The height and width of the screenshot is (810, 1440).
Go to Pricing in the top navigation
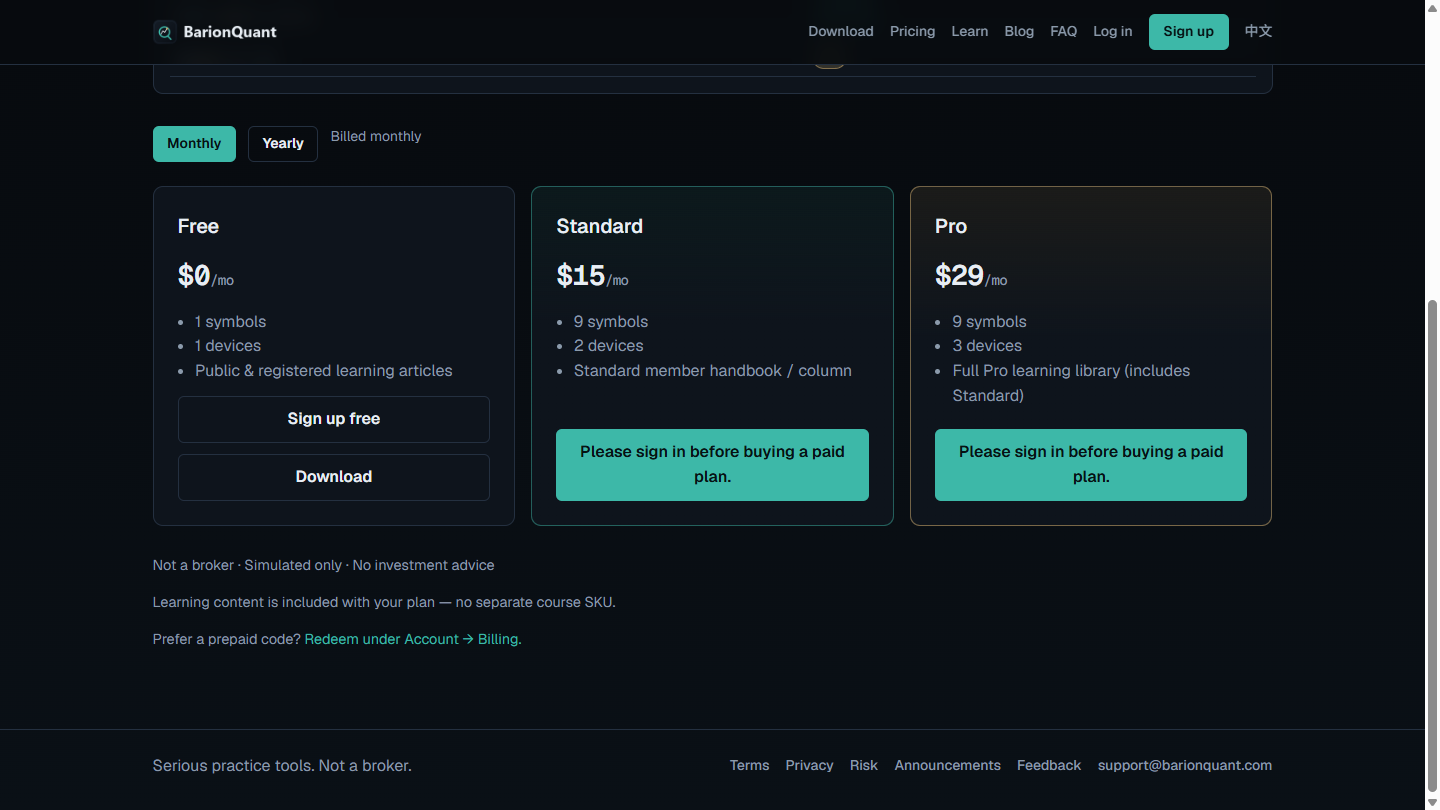(x=912, y=31)
